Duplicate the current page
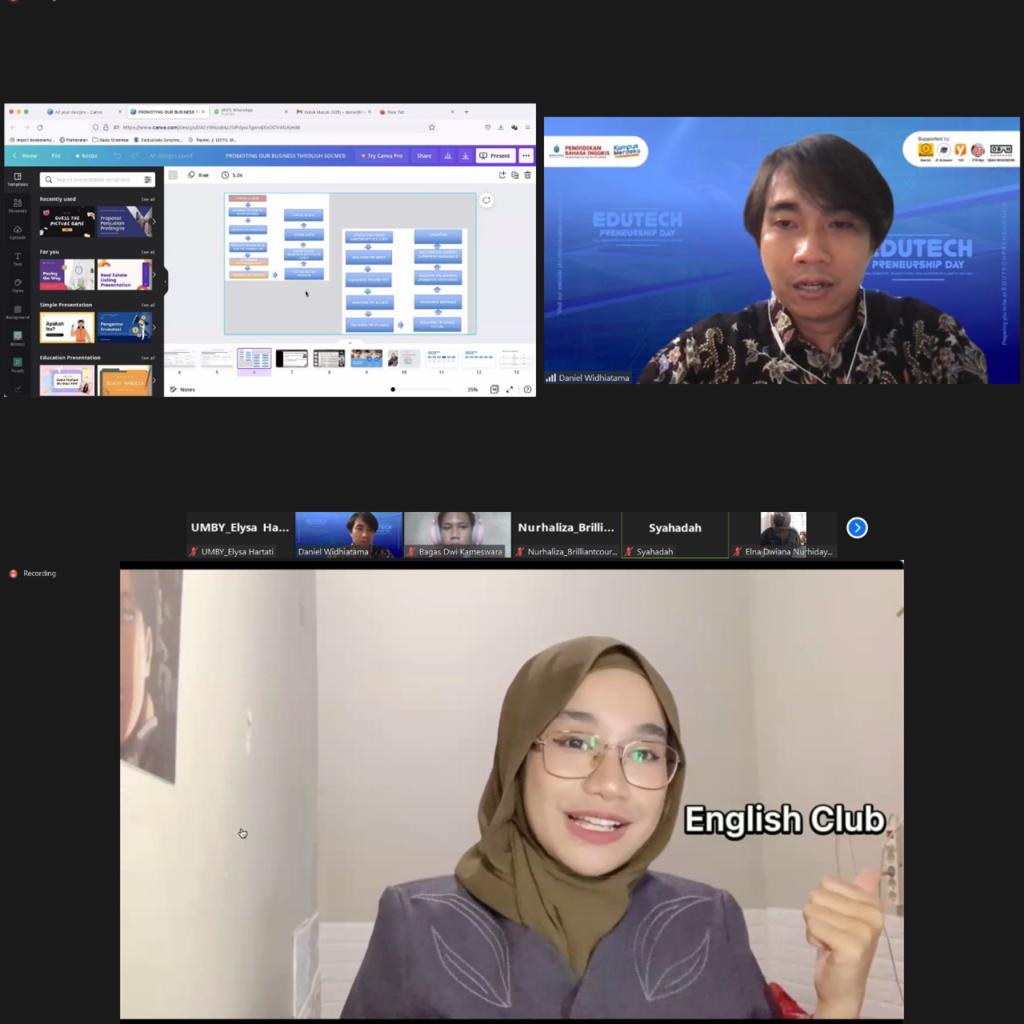1024x1024 pixels. [515, 175]
